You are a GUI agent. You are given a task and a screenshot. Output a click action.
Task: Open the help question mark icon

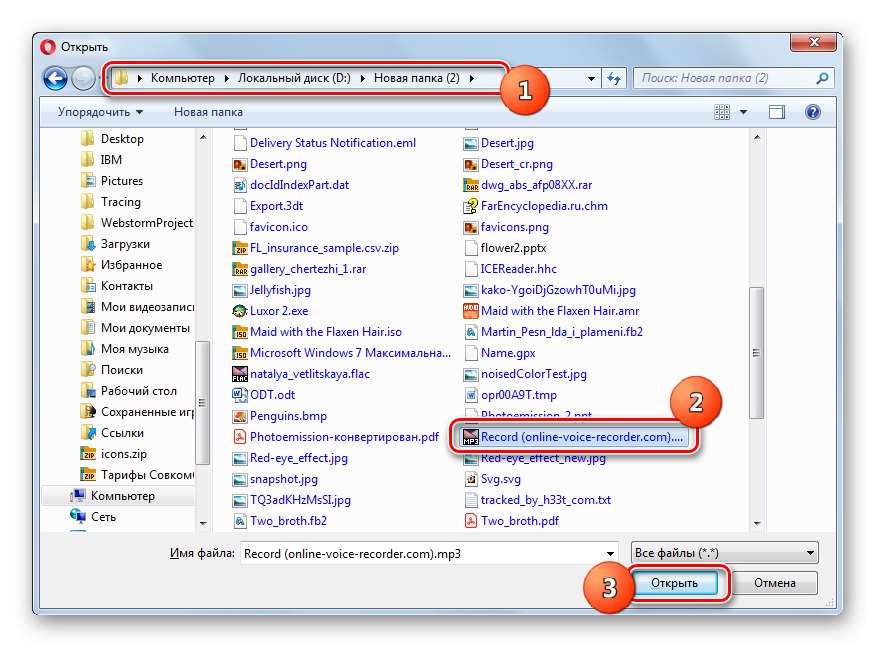pos(813,112)
